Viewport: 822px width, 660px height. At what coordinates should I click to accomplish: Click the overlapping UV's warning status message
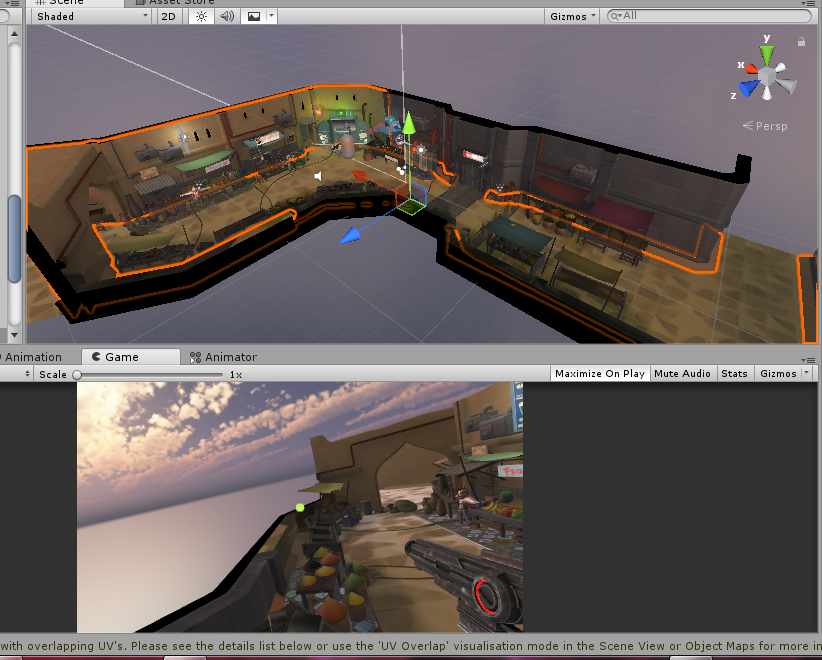coord(411,646)
